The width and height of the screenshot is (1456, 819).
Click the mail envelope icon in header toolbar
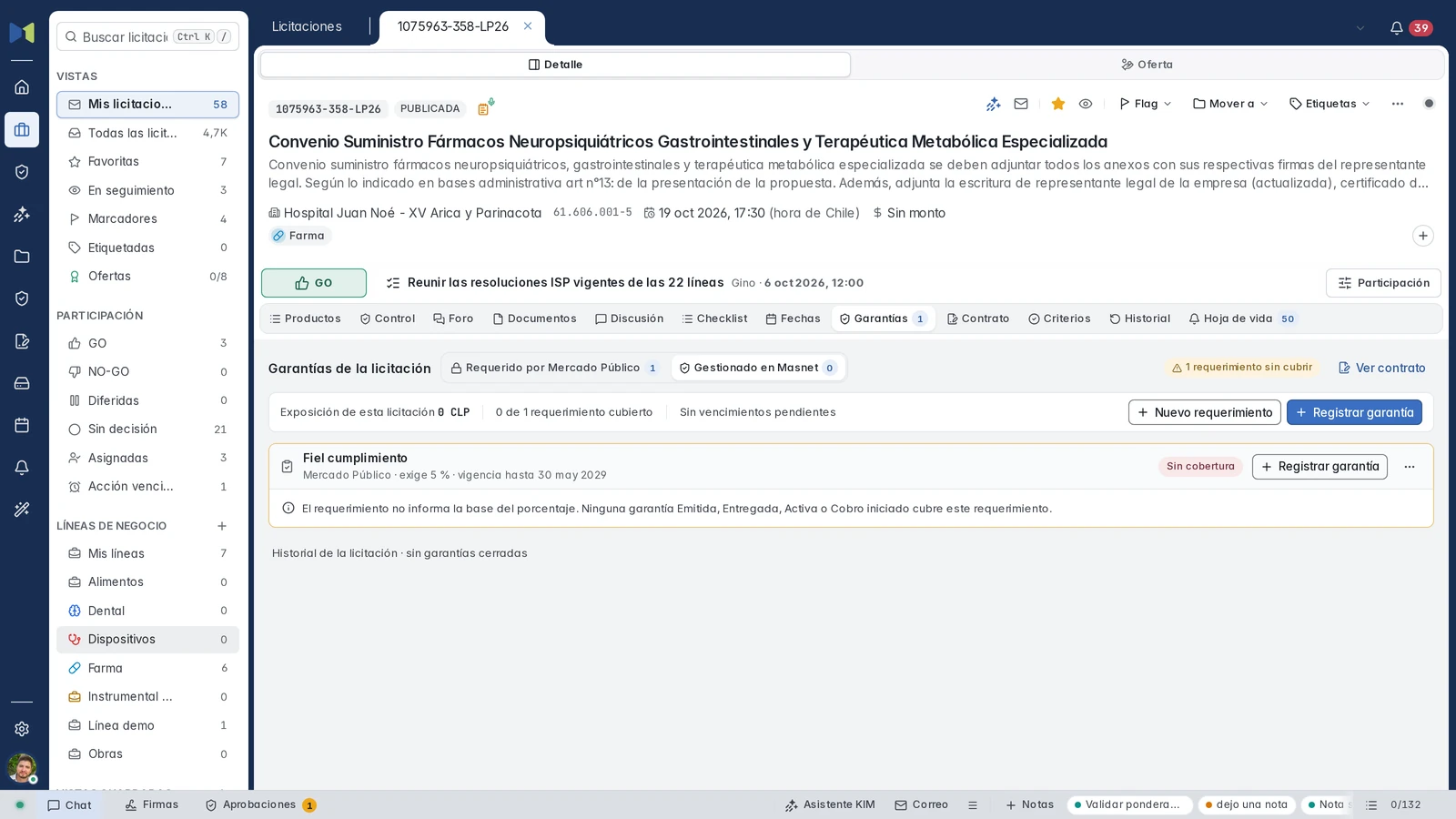(x=1021, y=104)
